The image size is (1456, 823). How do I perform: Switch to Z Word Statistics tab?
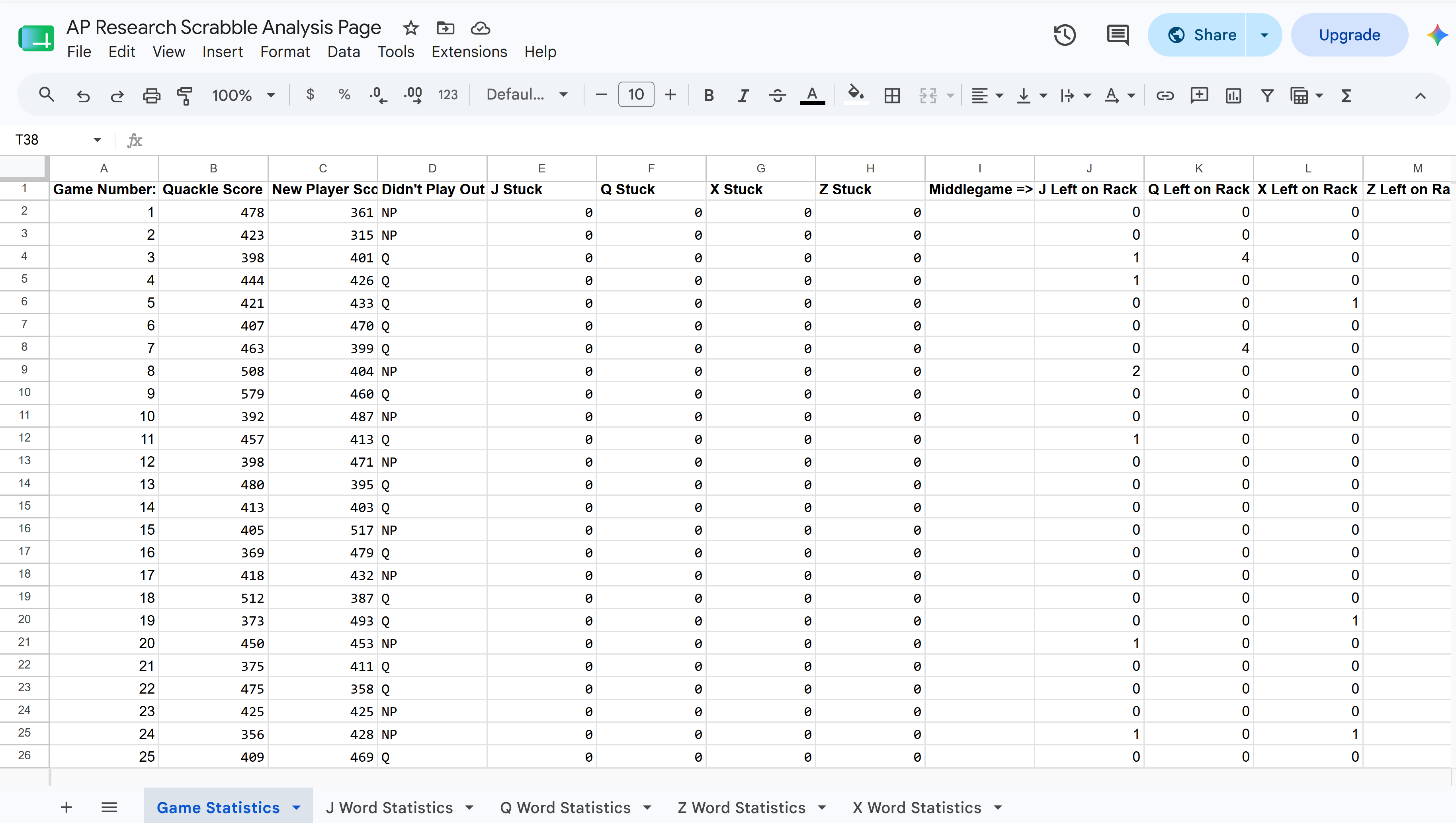[742, 807]
